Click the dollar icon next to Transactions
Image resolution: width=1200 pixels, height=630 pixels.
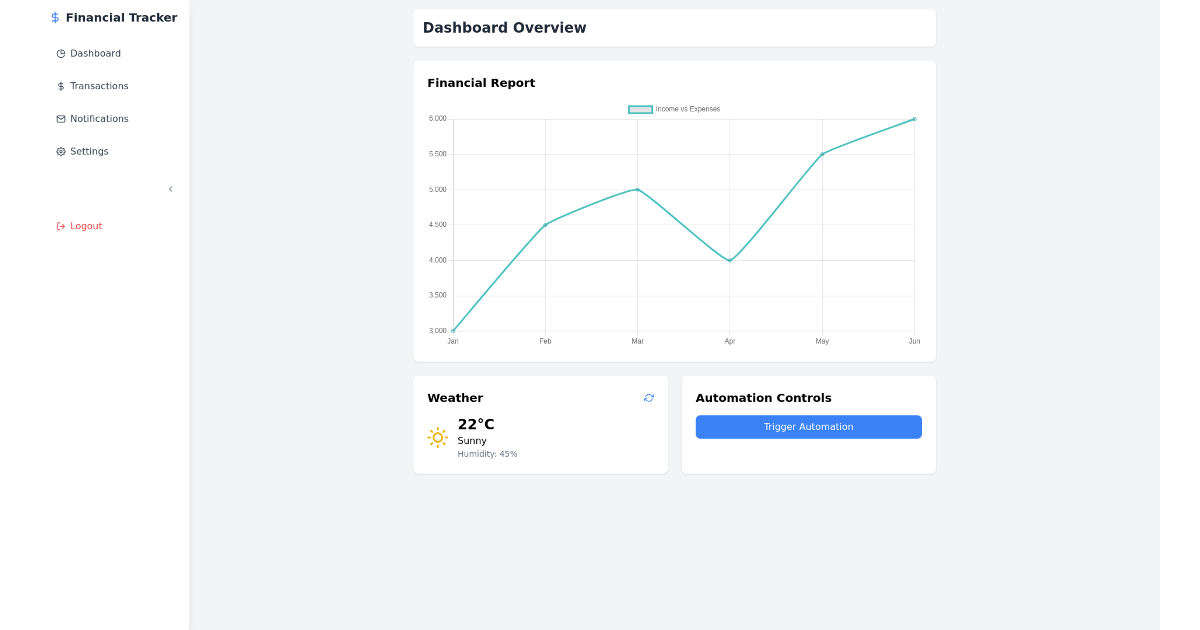tap(60, 86)
